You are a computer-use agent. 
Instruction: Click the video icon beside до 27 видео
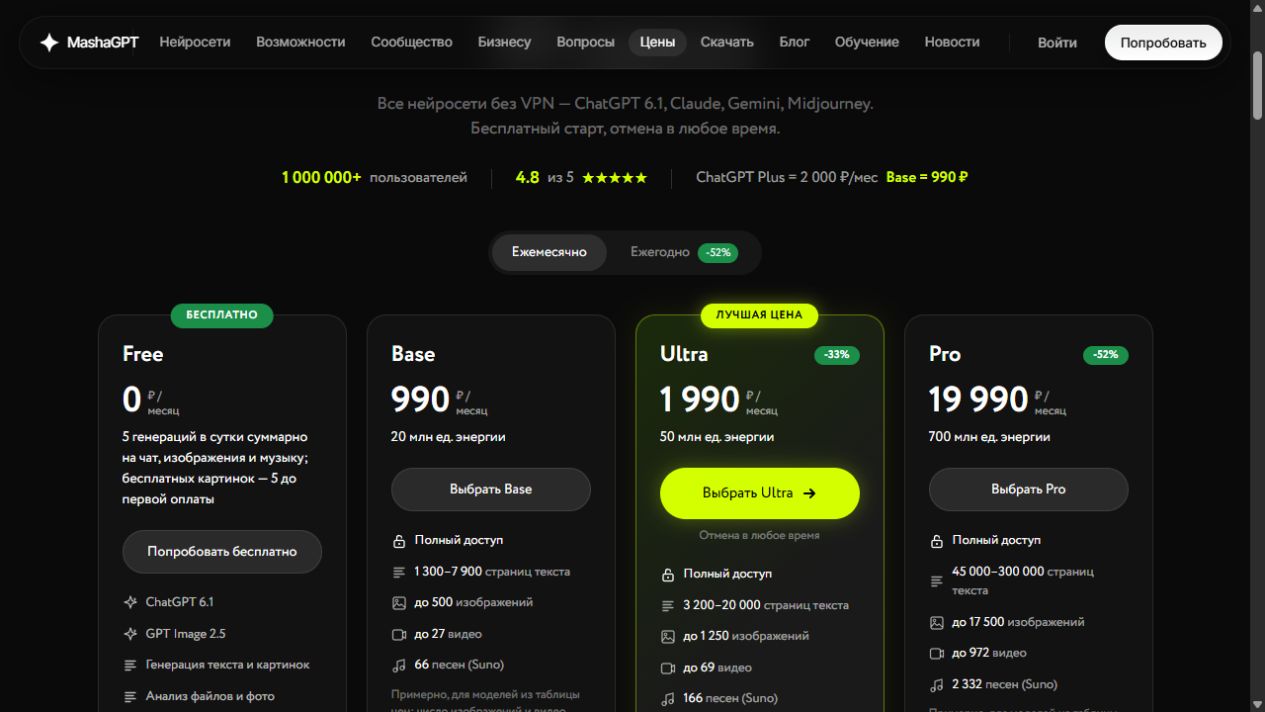[399, 635]
